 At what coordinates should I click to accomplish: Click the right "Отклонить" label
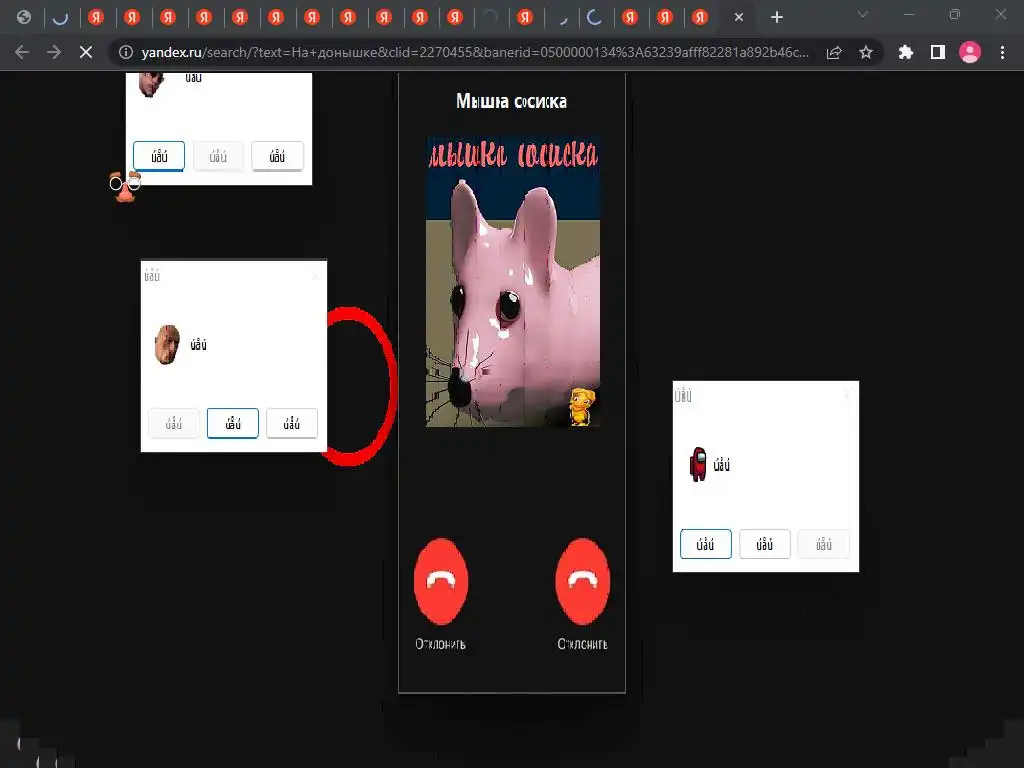pos(583,644)
